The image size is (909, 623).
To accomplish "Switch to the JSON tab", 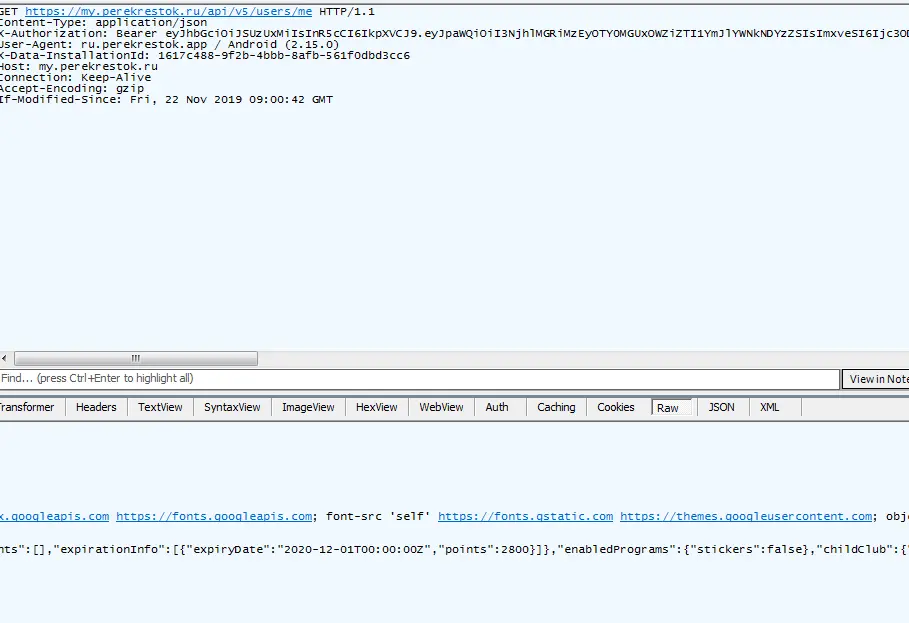I will coord(721,407).
